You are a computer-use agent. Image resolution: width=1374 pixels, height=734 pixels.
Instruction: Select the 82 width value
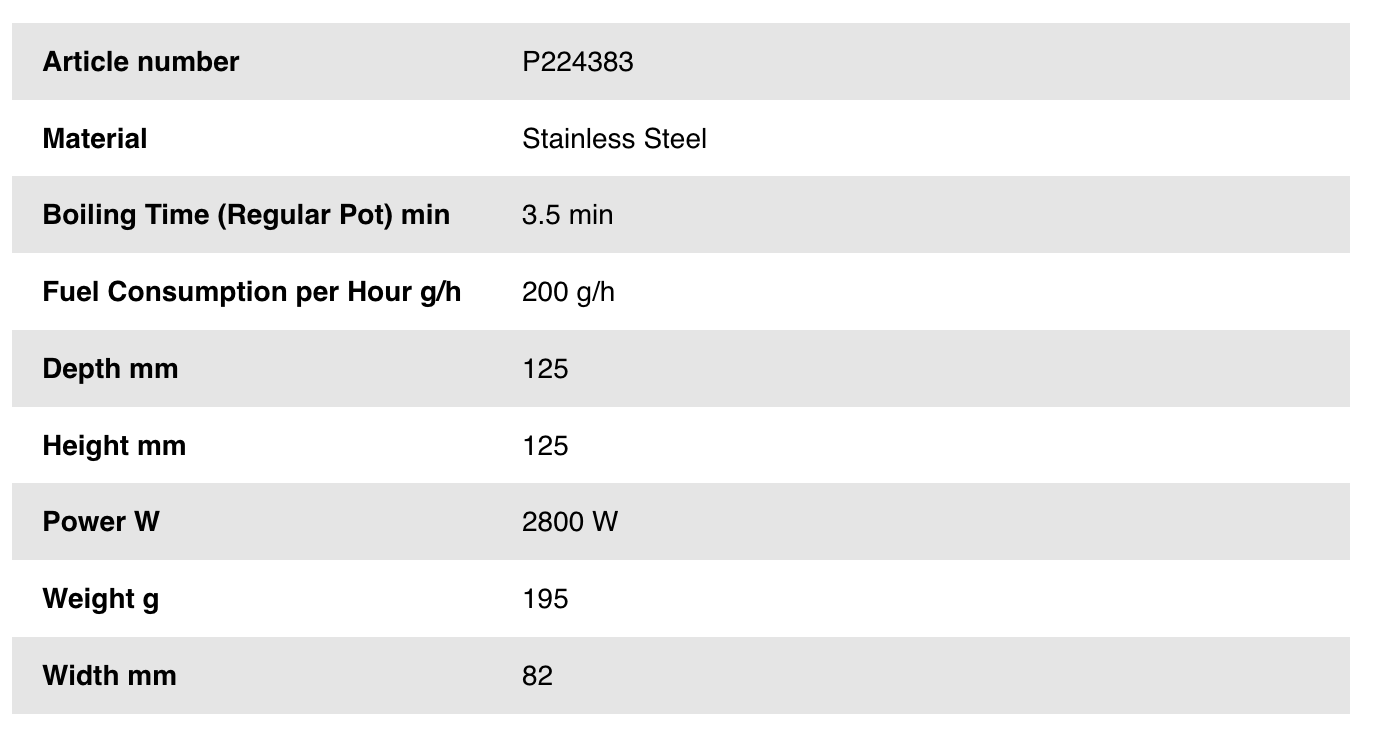[537, 676]
